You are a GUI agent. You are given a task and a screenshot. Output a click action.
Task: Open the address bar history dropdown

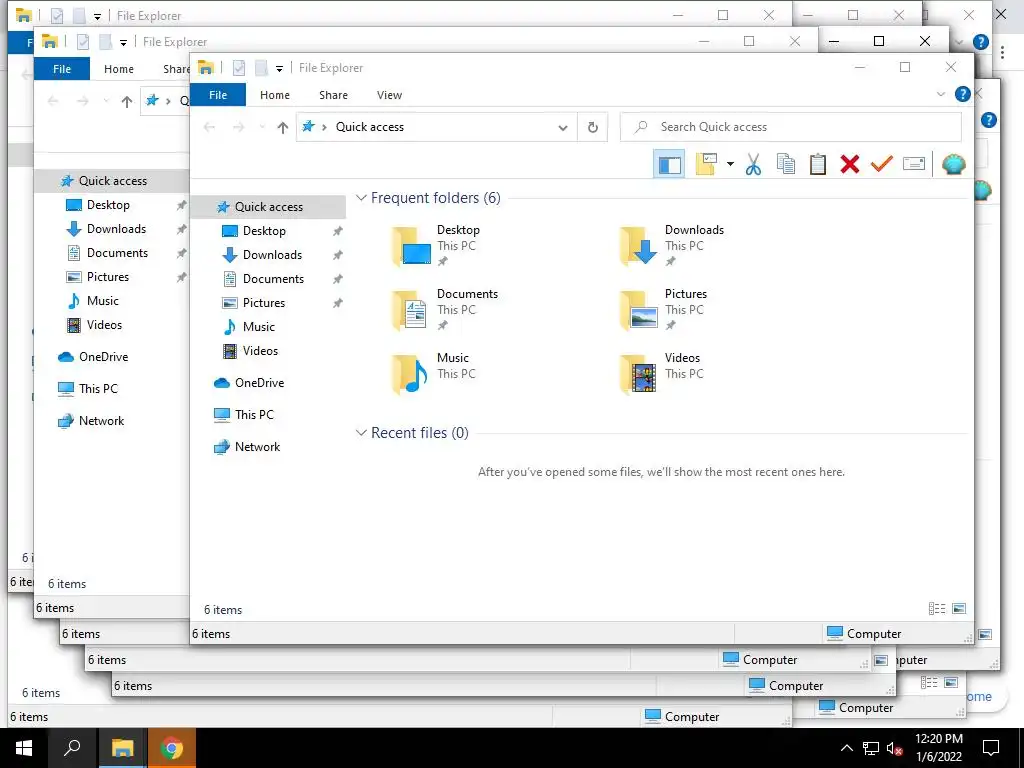pyautogui.click(x=562, y=127)
